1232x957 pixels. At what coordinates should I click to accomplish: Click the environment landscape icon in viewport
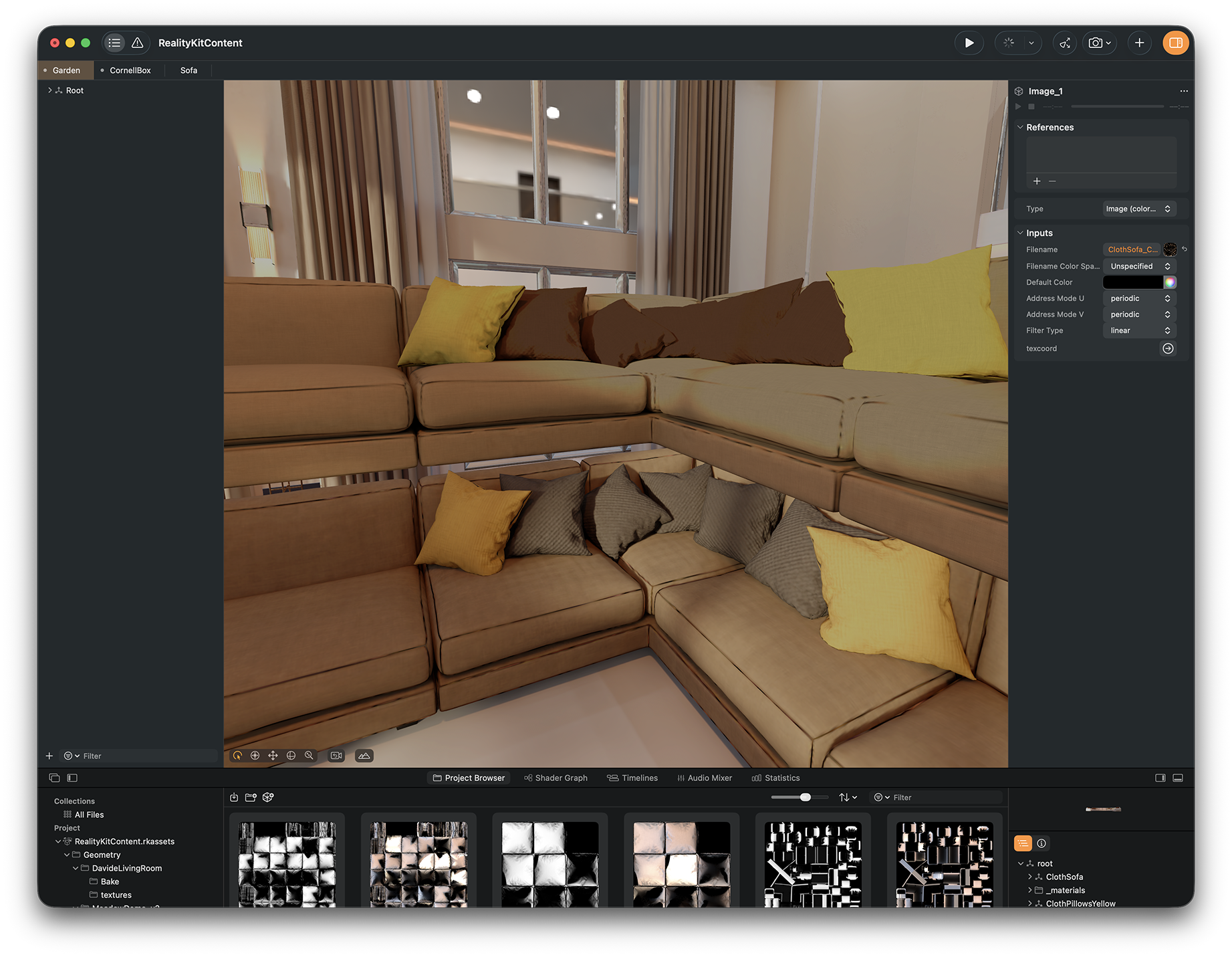364,756
